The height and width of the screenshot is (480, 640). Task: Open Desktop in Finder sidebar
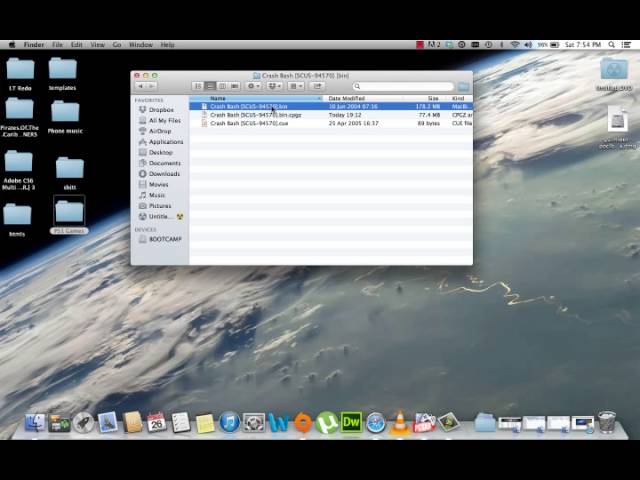click(160, 152)
